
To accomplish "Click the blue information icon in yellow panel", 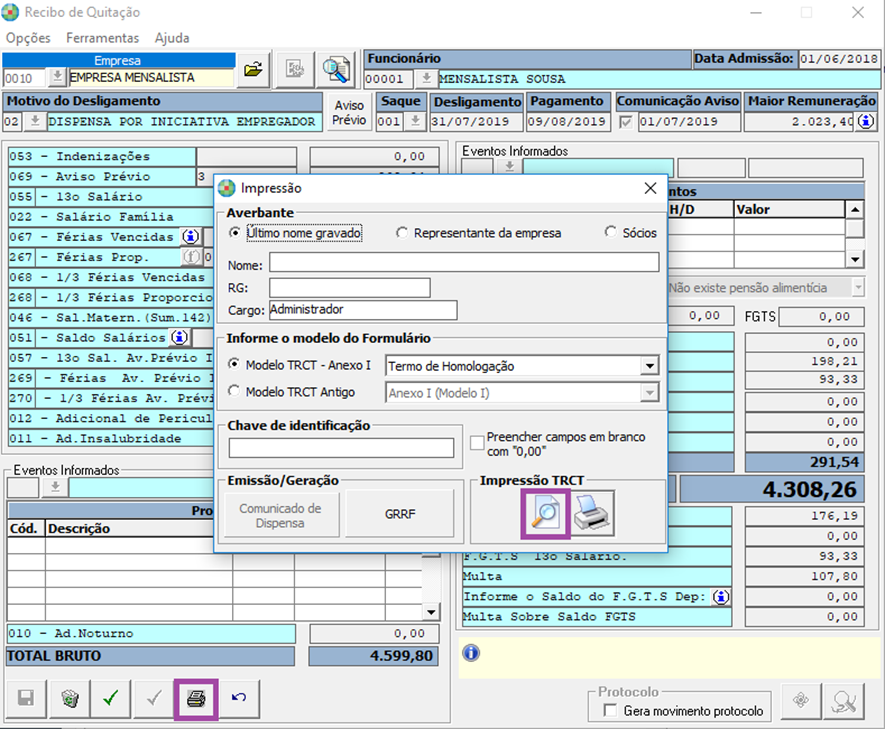I will 471,653.
